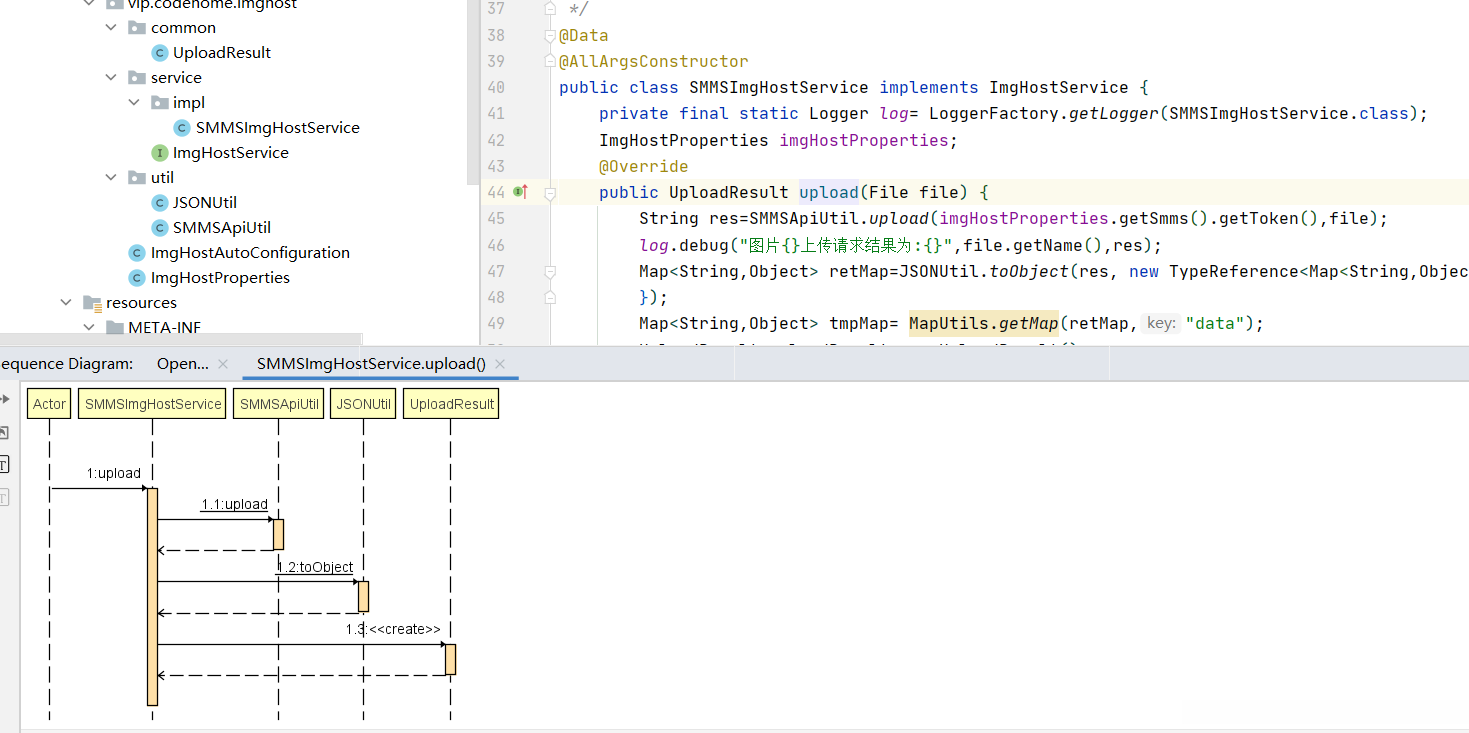Click the ImgHostProperties class icon

[137, 278]
